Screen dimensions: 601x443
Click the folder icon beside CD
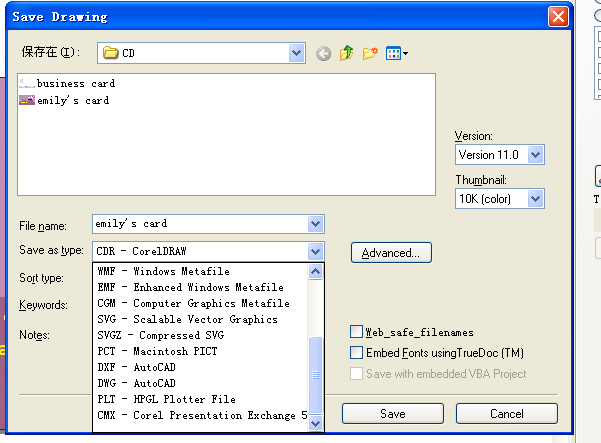point(110,53)
